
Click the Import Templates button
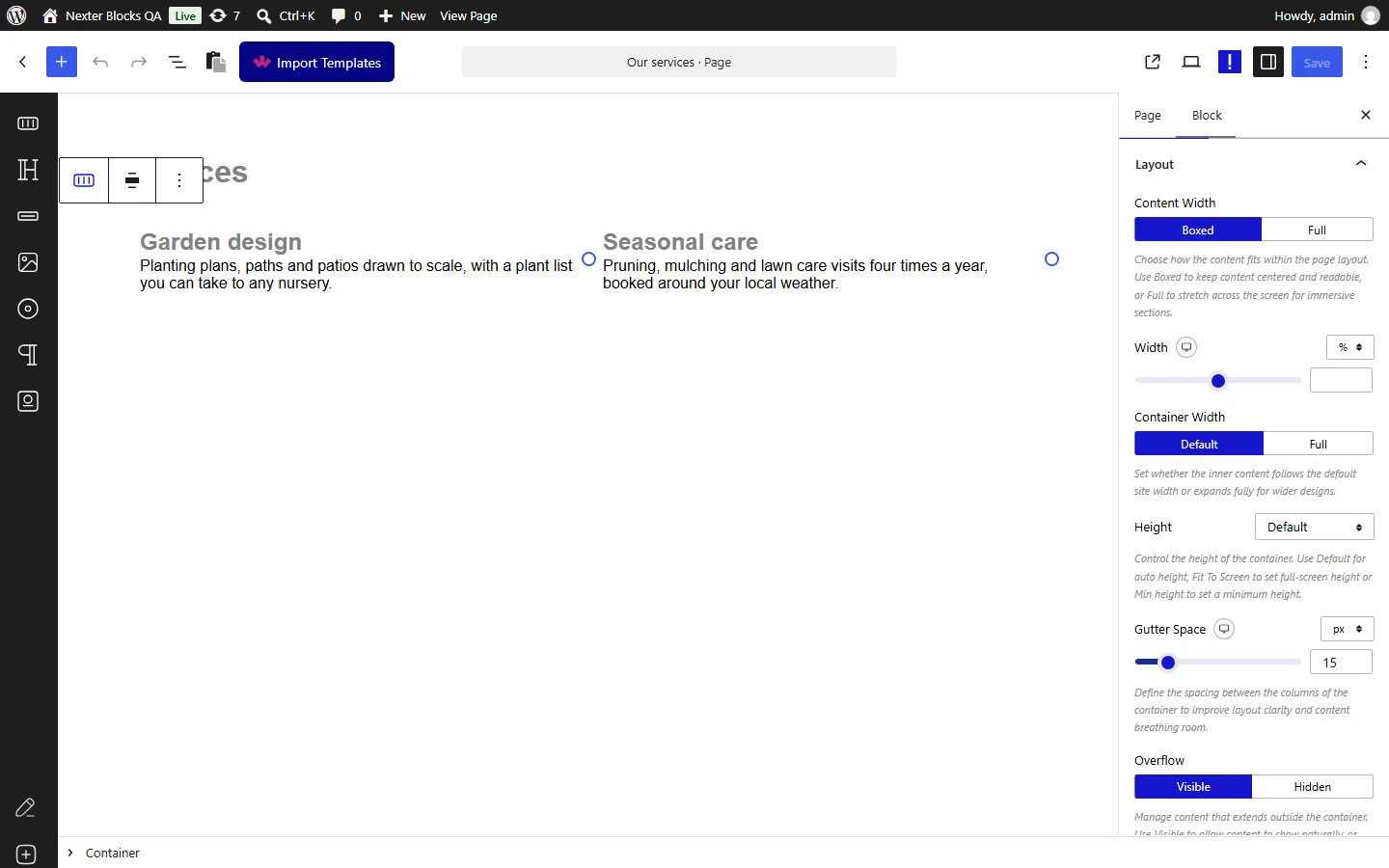coord(316,62)
